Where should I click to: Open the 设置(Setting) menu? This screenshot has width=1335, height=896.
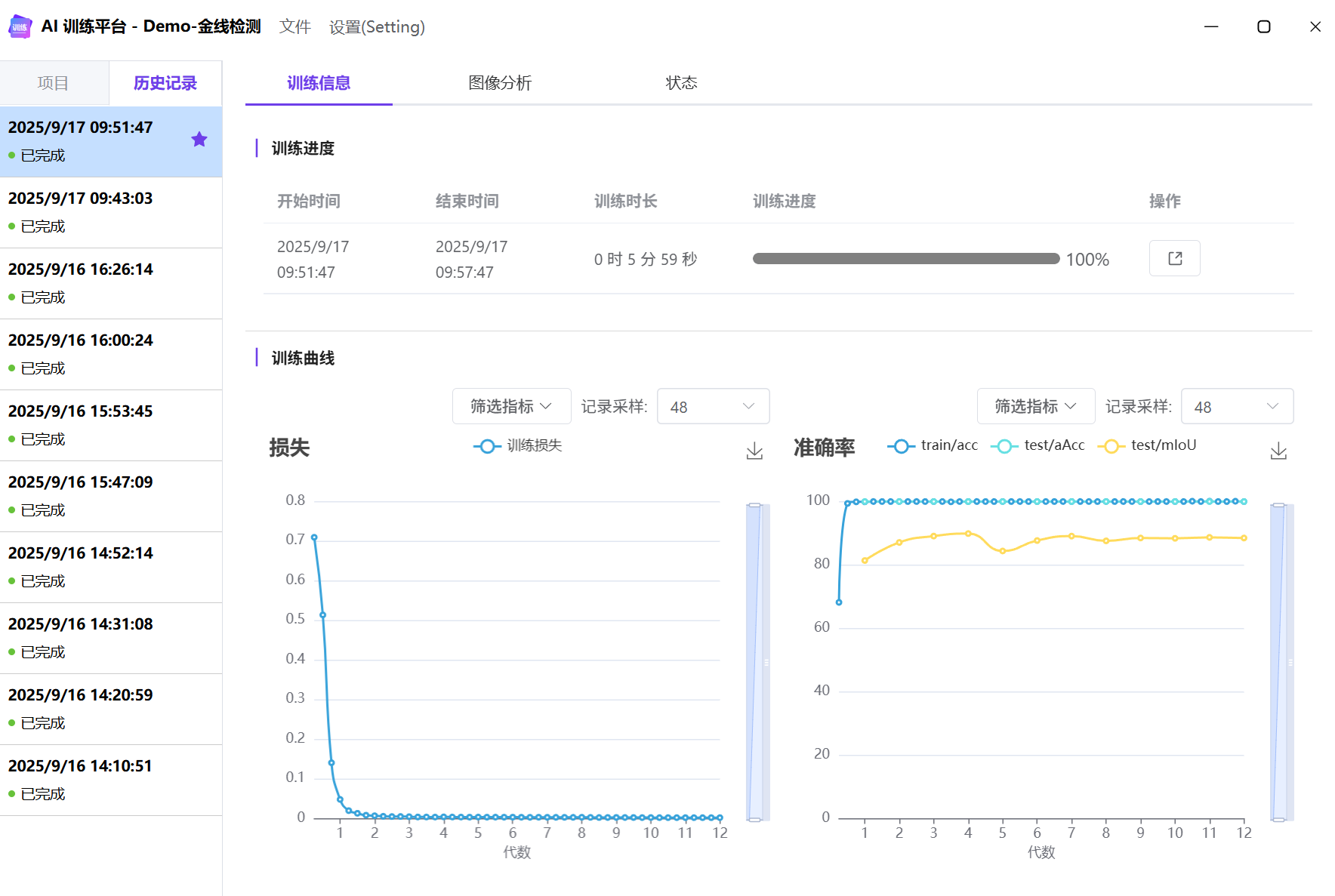[x=377, y=27]
